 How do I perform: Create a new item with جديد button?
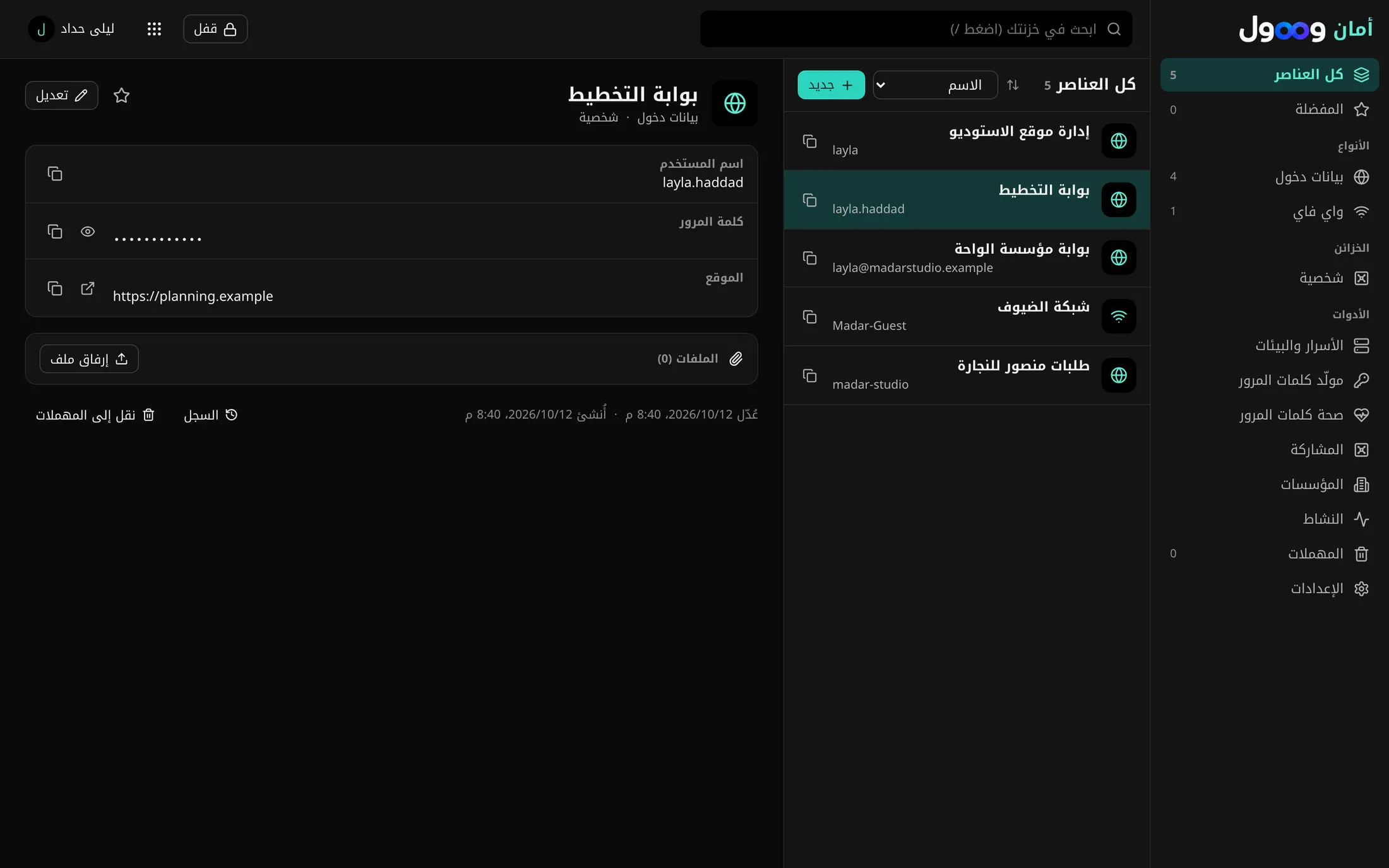tap(831, 85)
